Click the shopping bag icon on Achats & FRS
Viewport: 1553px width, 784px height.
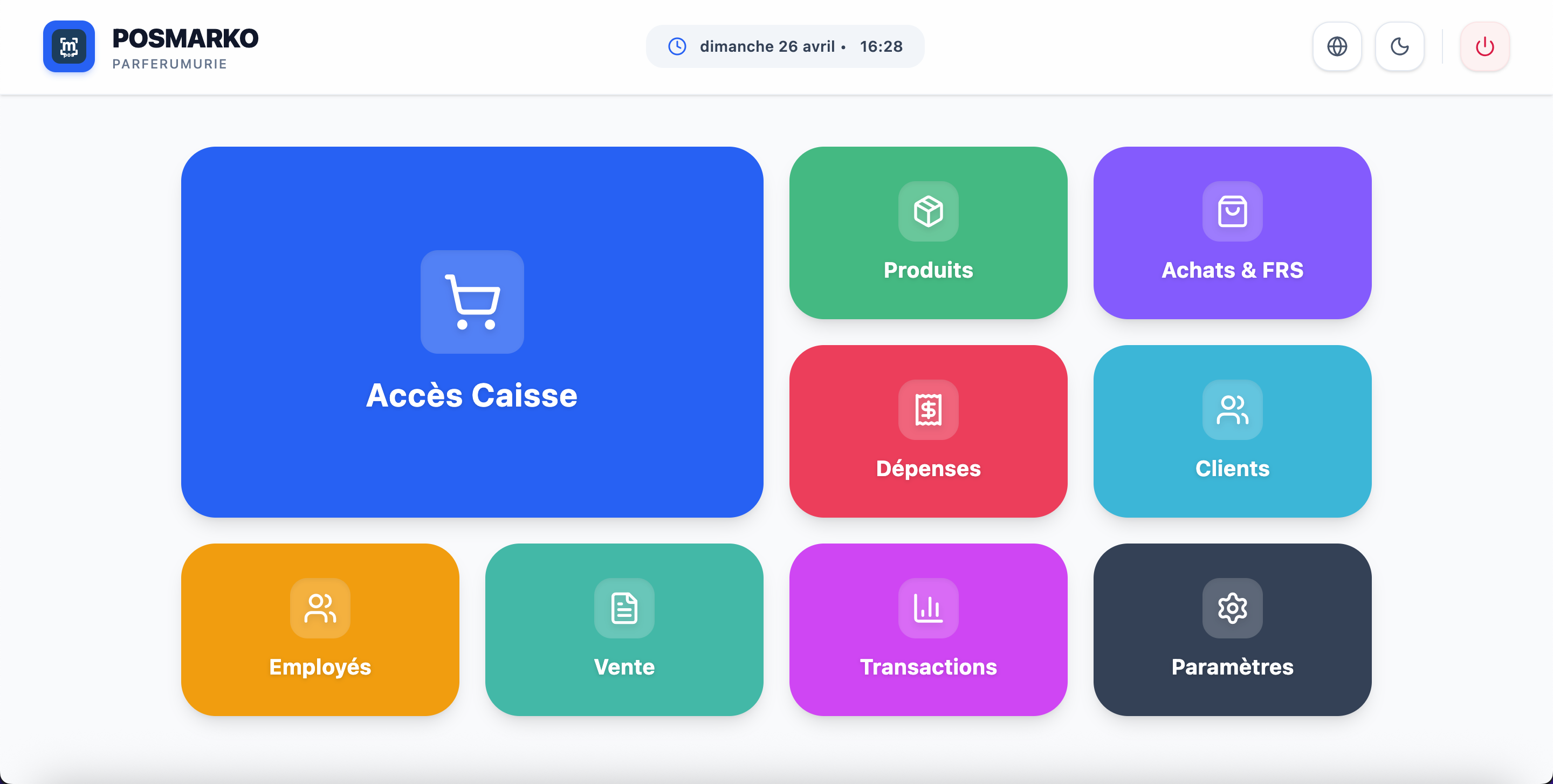point(1232,211)
